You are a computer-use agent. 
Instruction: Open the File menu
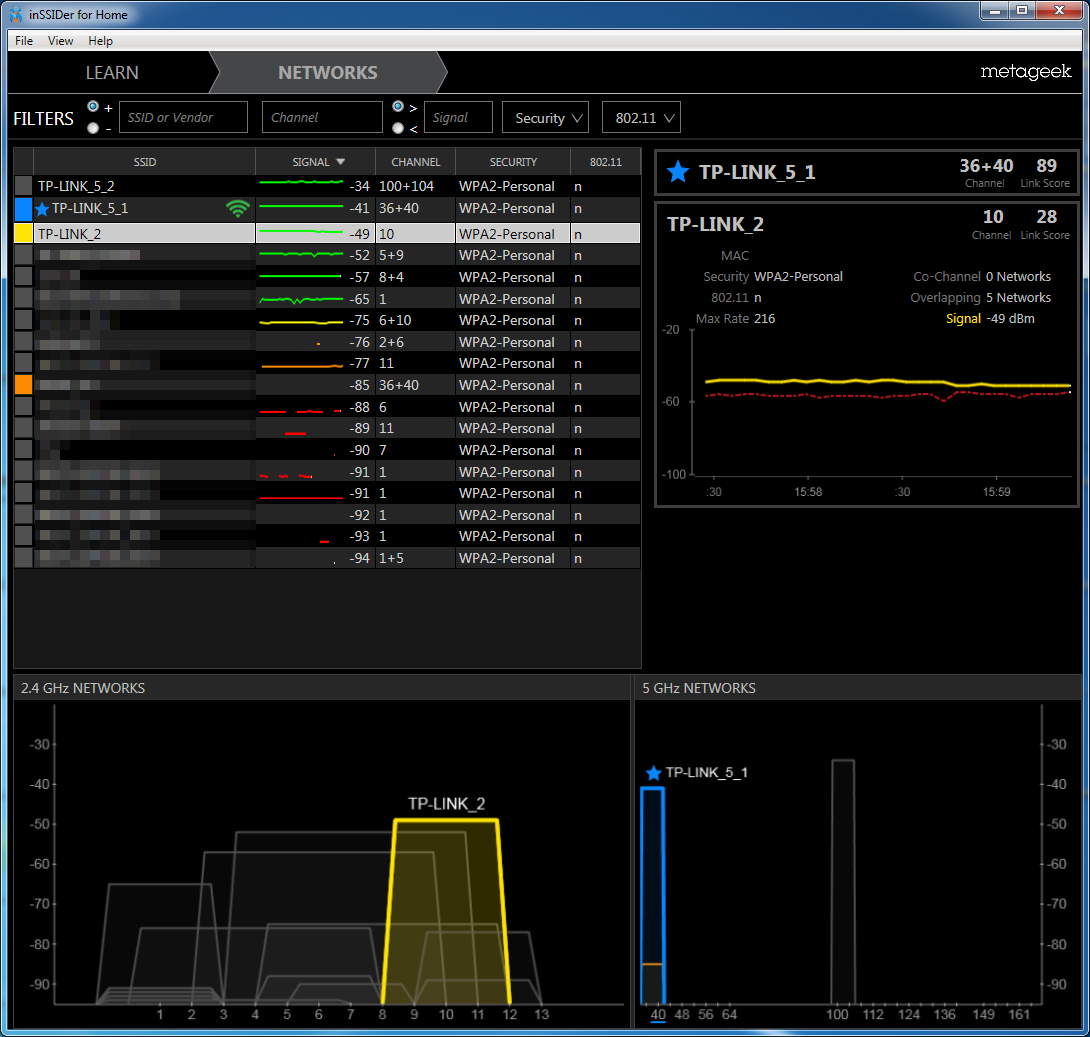pyautogui.click(x=24, y=41)
